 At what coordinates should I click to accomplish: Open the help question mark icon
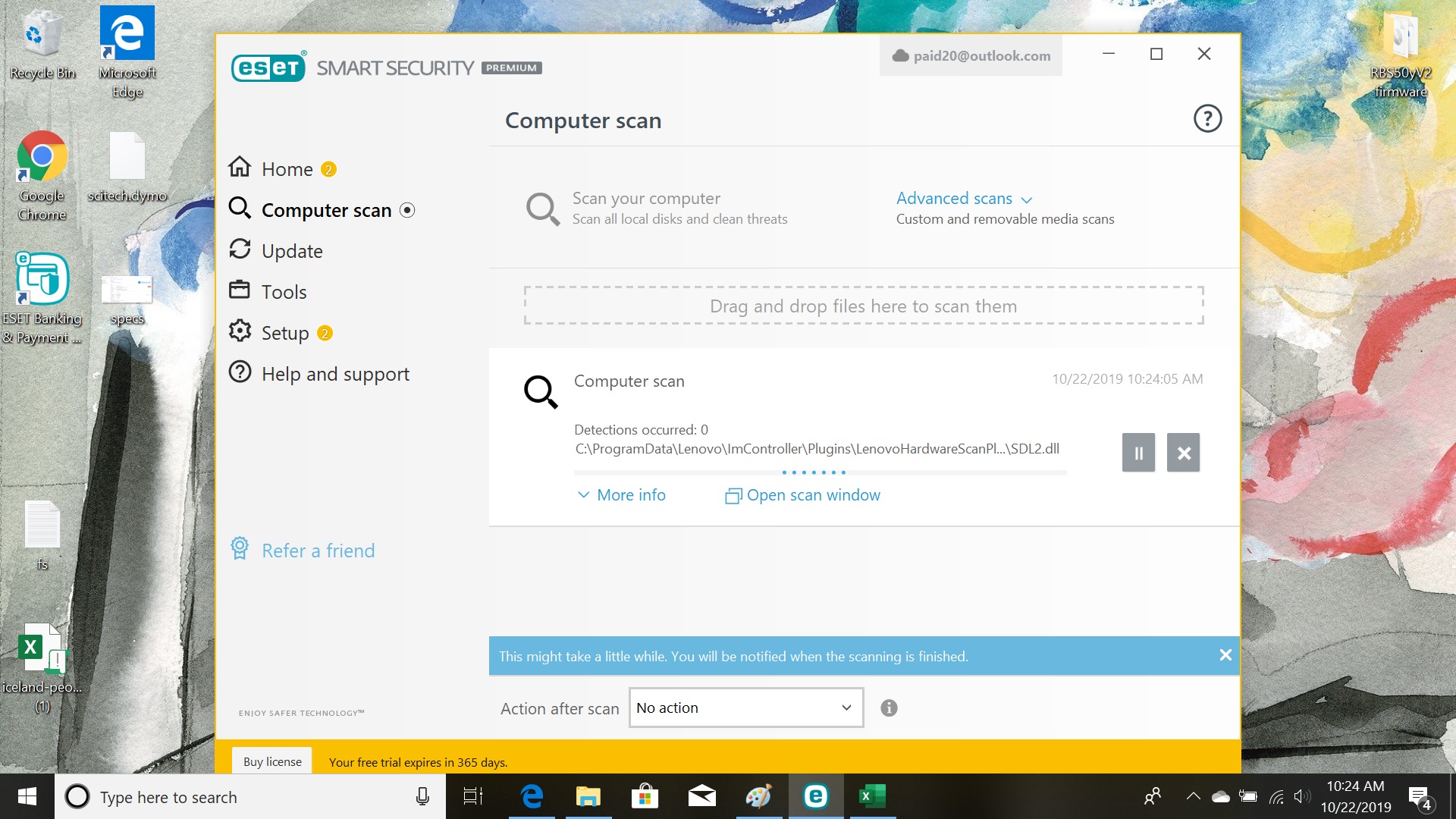pos(1207,118)
